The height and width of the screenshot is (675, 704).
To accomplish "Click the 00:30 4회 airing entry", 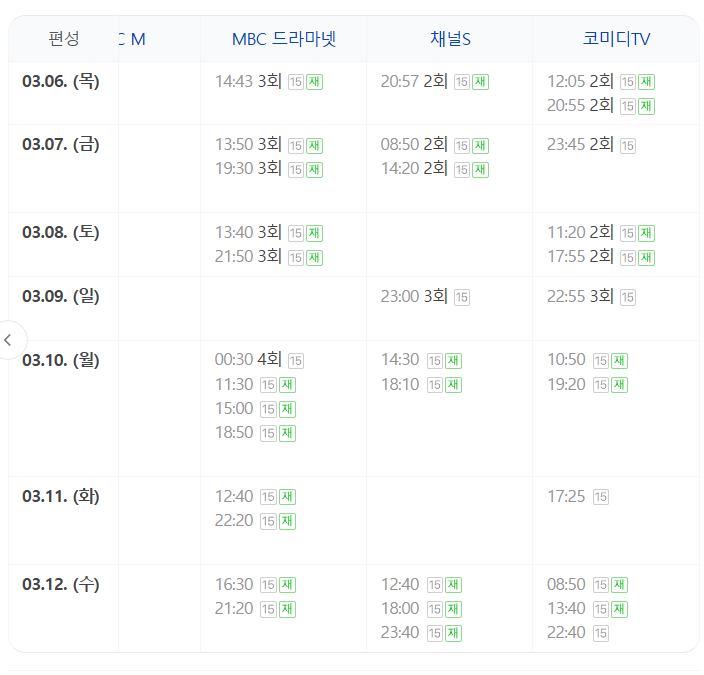I will click(248, 360).
